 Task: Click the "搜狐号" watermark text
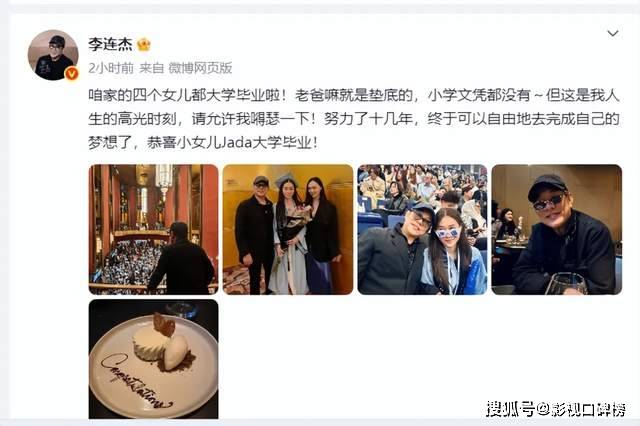[x=511, y=408]
